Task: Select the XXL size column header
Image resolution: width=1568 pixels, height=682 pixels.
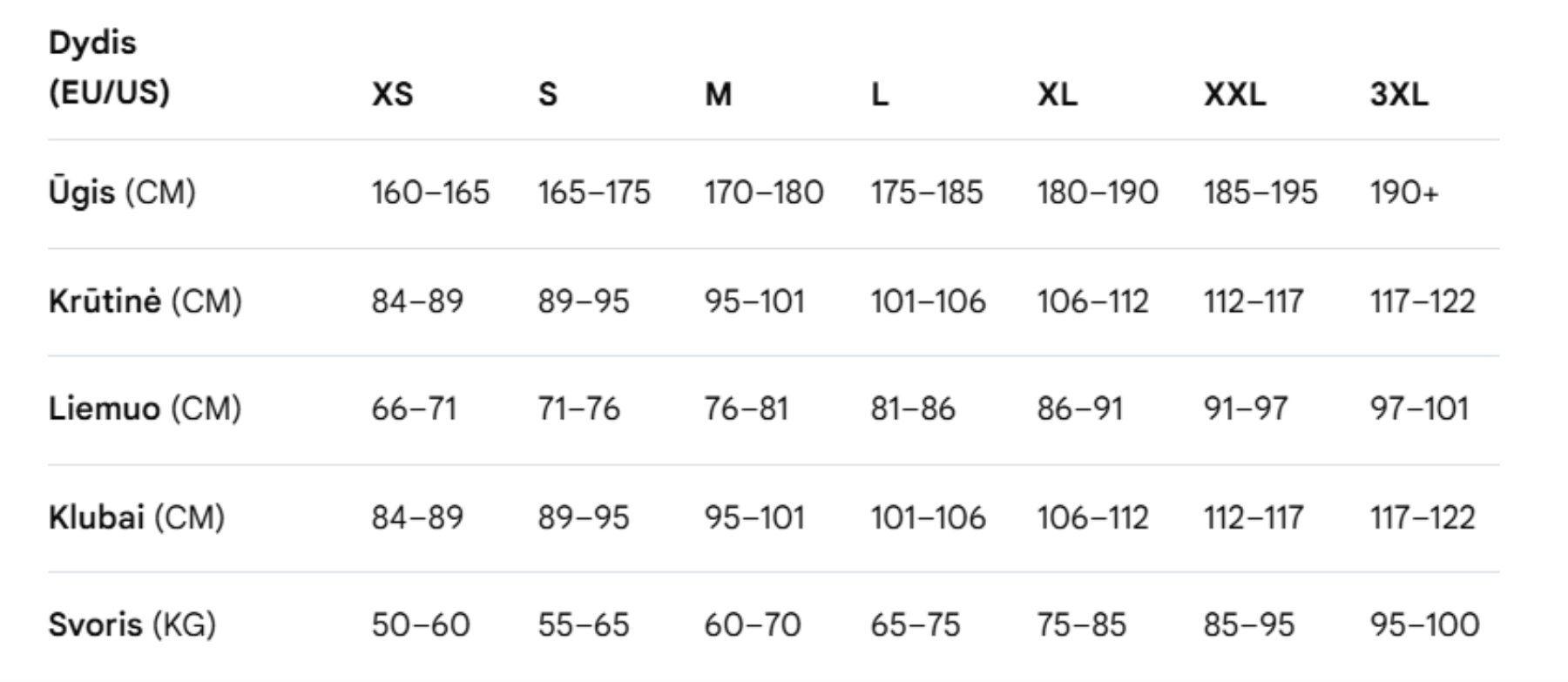Action: tap(1234, 93)
